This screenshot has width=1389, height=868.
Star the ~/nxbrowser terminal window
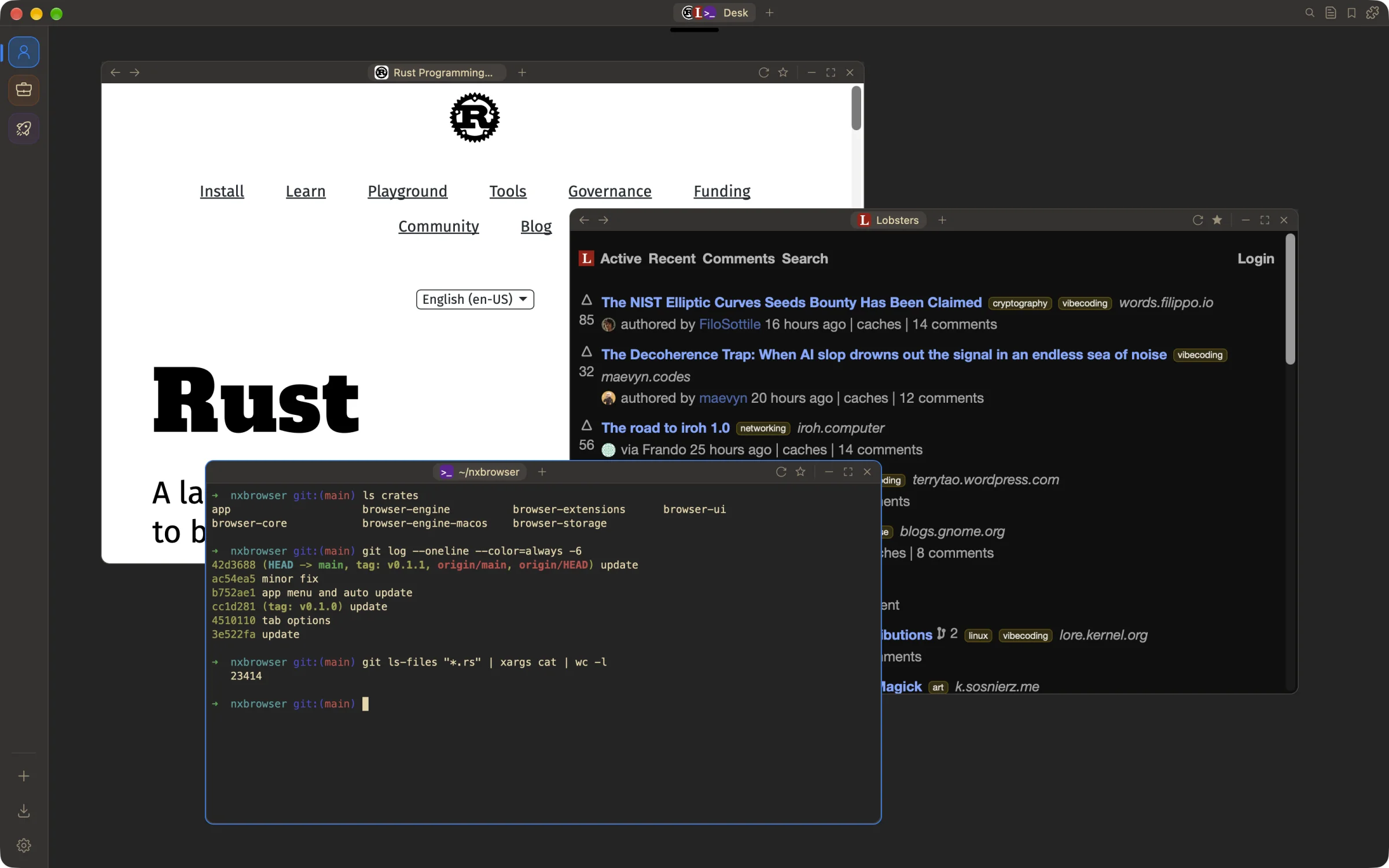(x=800, y=472)
